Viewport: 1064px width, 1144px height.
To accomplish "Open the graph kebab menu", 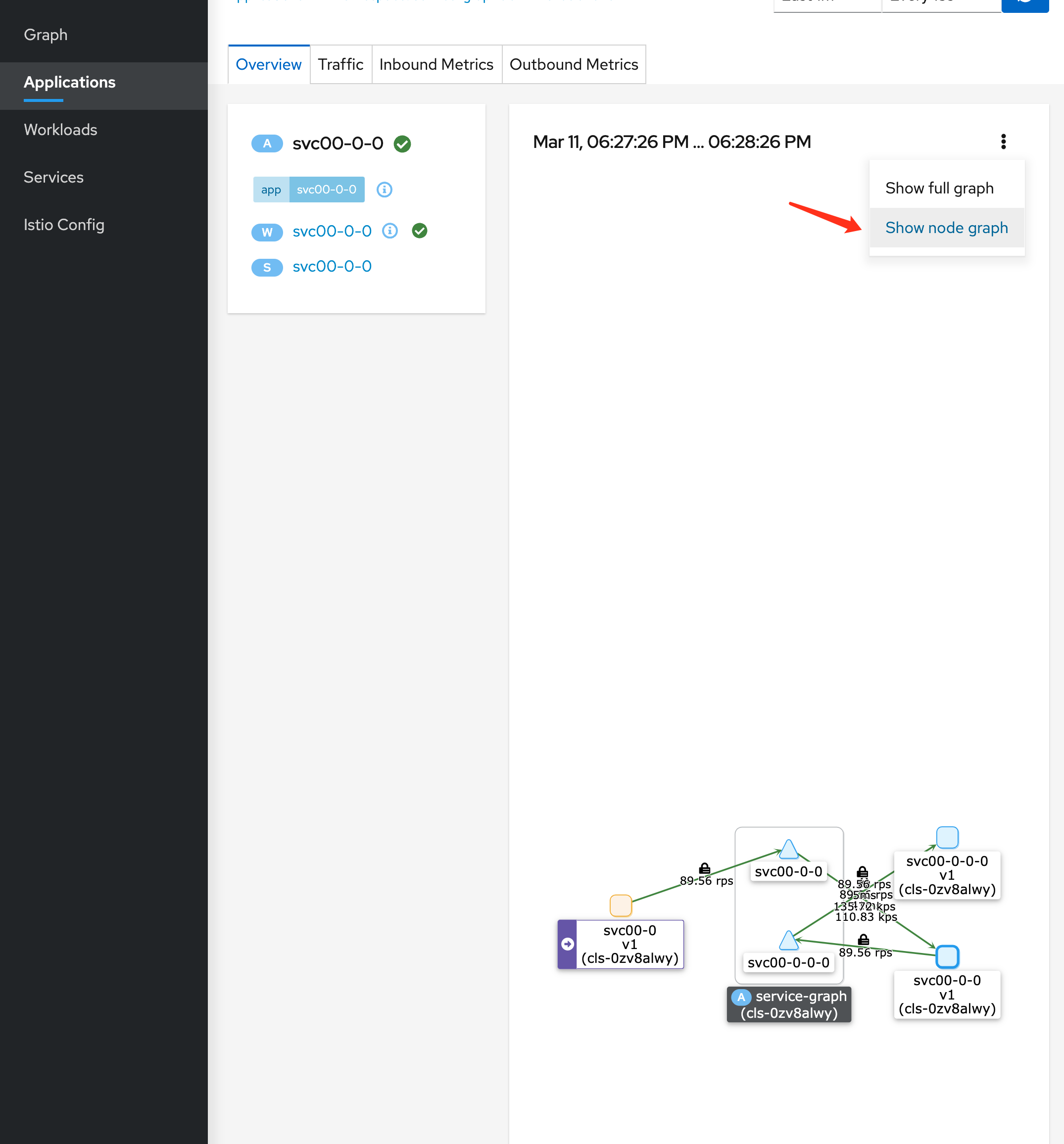I will click(x=1003, y=142).
